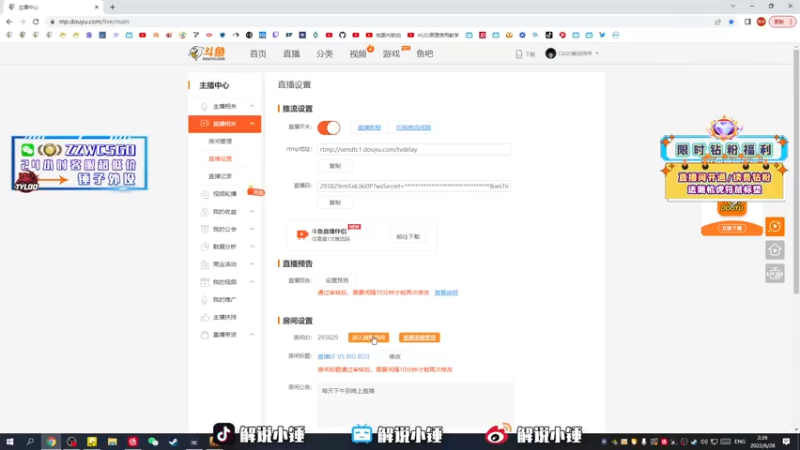Click the 直播码 stream key field
This screenshot has width=800, height=450.
[414, 186]
